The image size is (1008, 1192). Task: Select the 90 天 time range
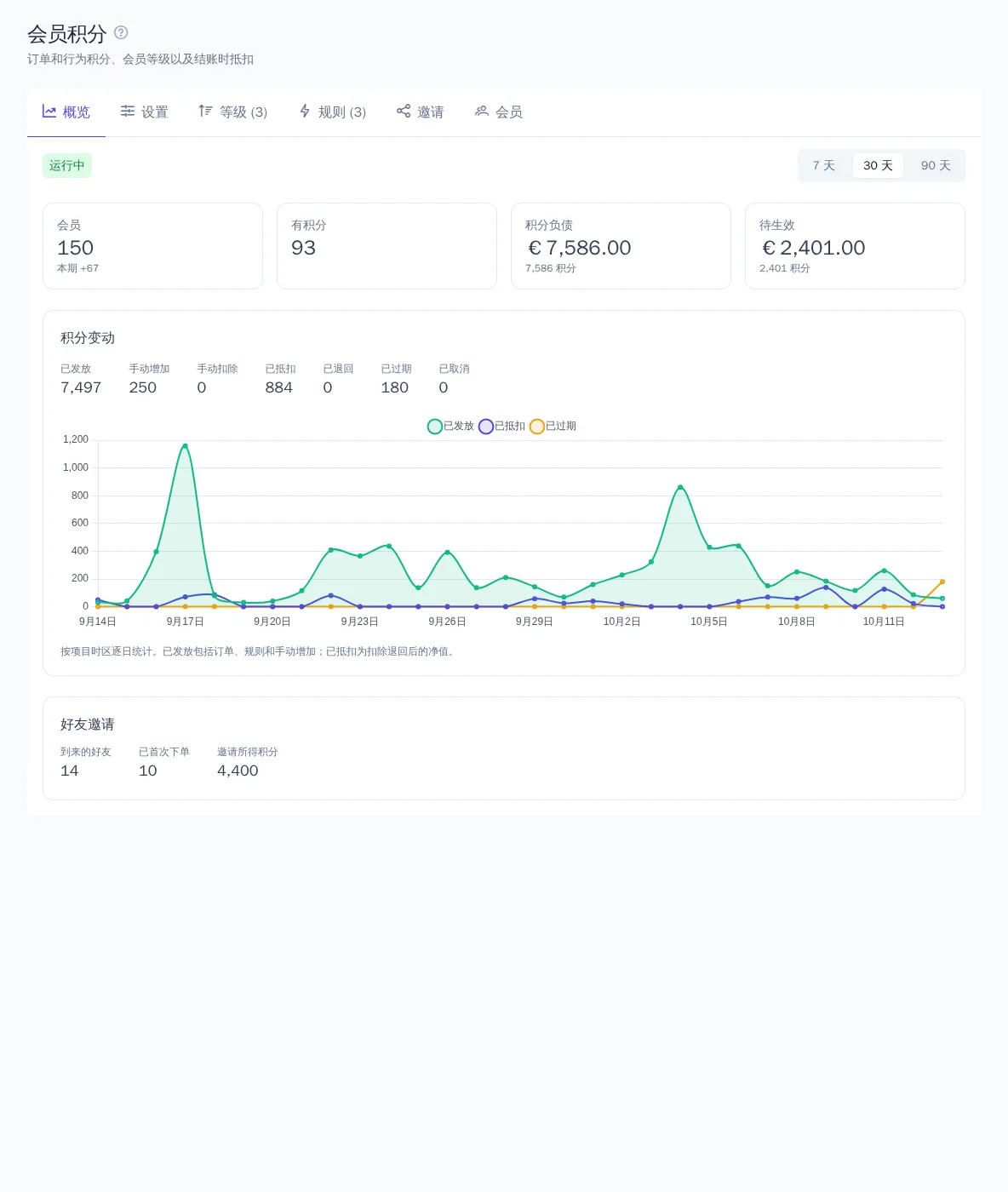click(x=936, y=166)
